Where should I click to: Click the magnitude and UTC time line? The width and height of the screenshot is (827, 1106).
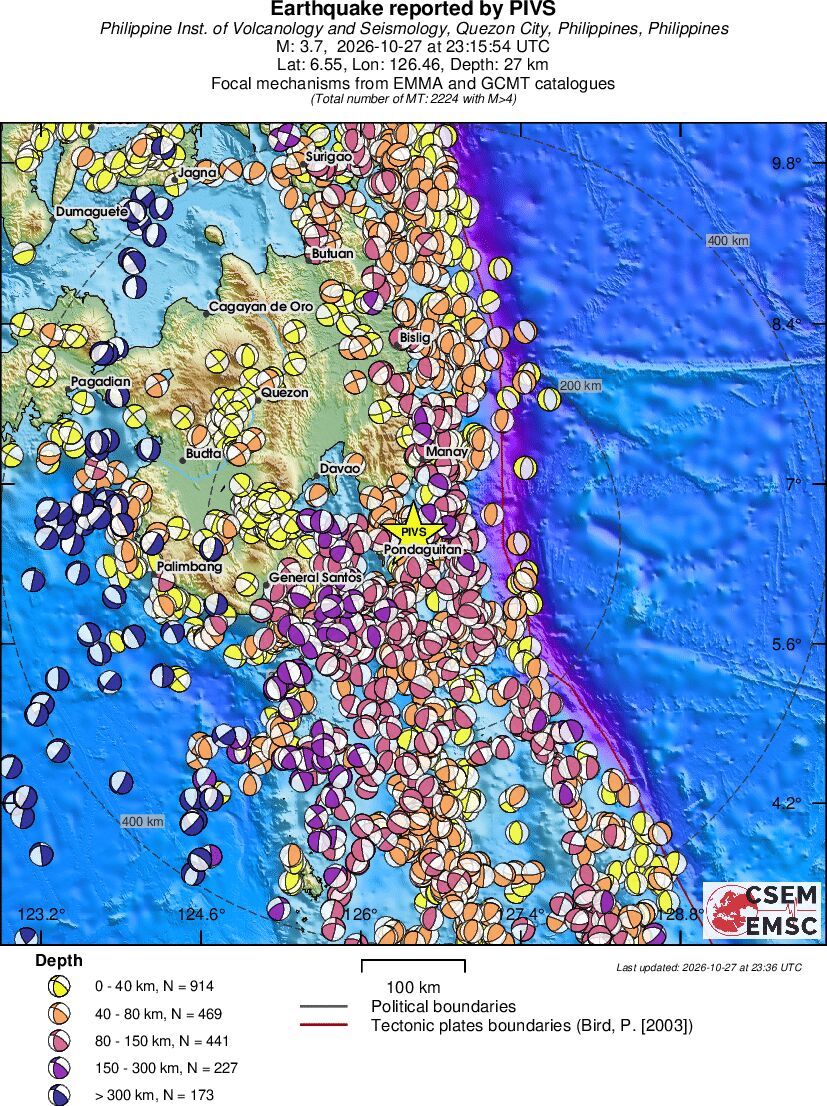(414, 47)
